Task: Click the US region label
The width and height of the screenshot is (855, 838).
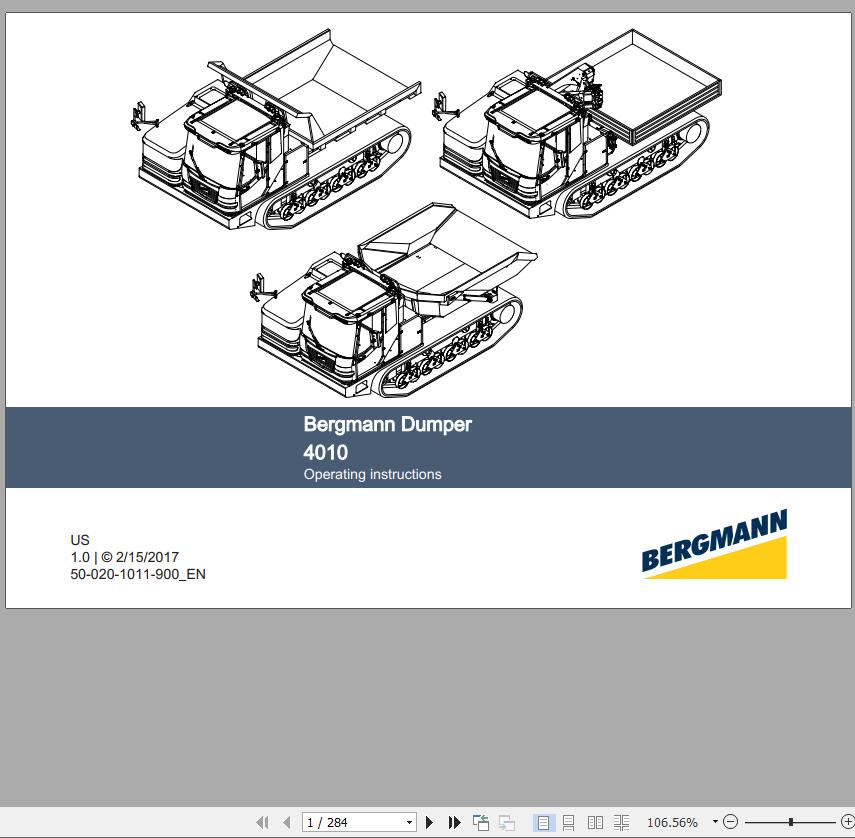Action: tap(80, 540)
